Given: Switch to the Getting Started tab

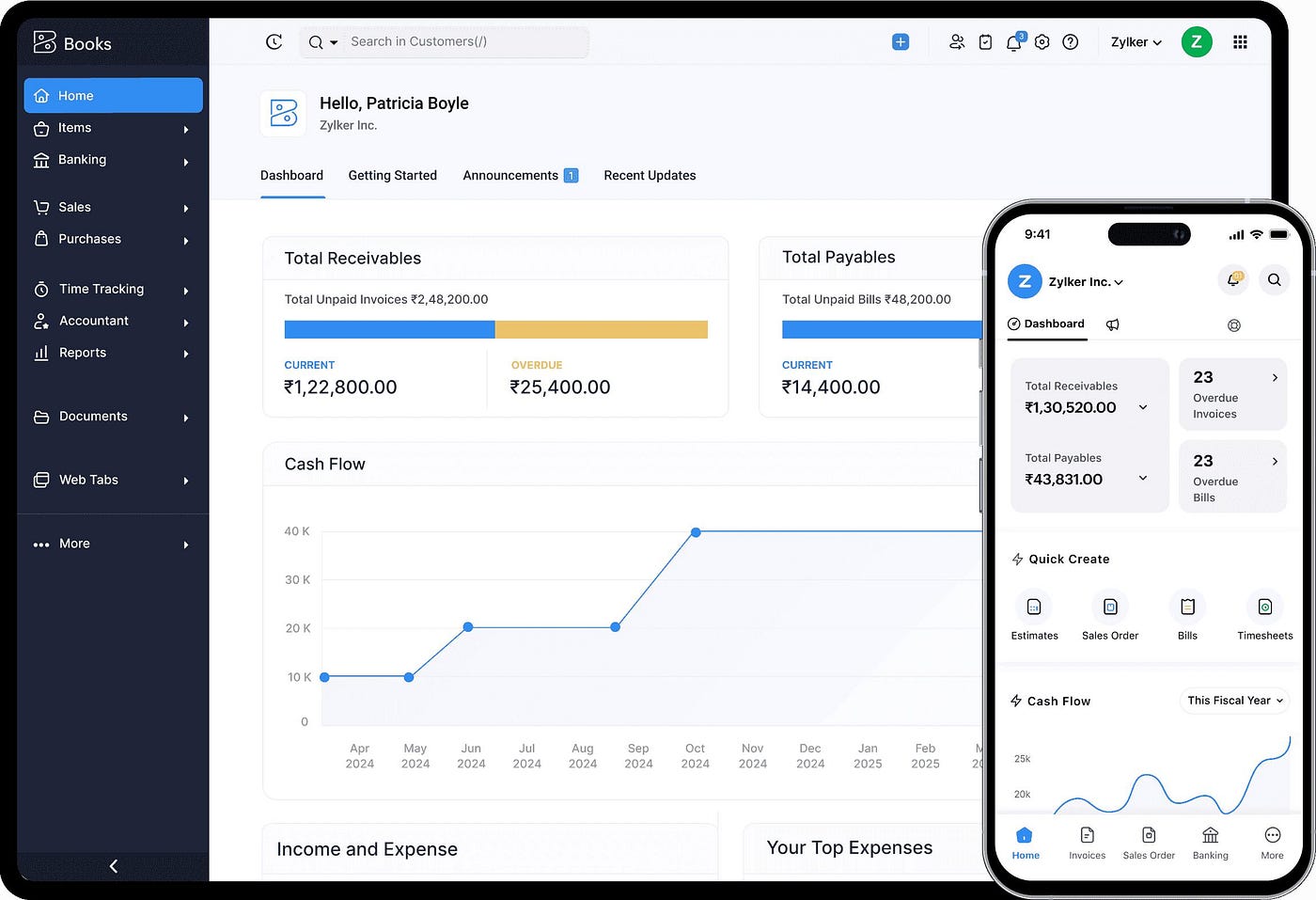Looking at the screenshot, I should (392, 176).
